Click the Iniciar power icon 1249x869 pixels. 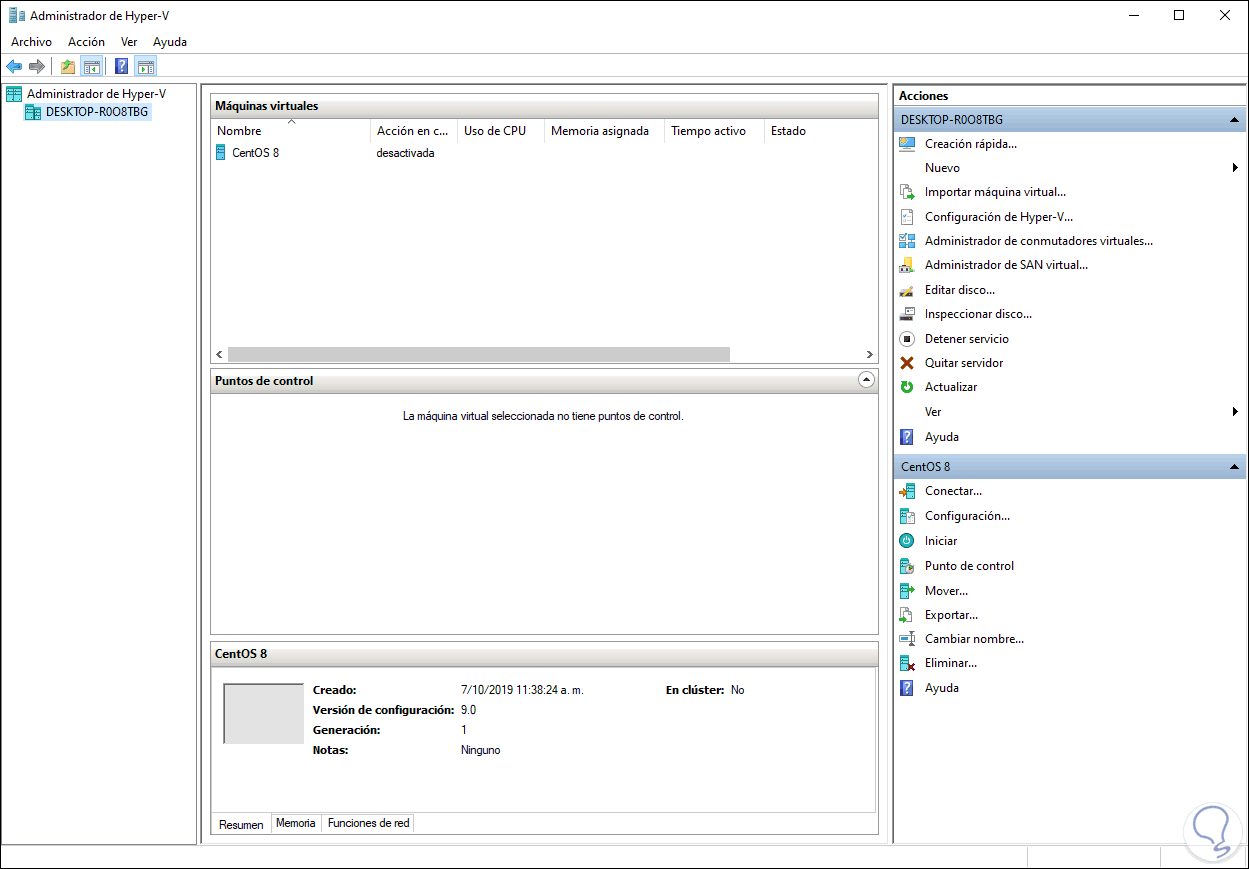pos(907,541)
